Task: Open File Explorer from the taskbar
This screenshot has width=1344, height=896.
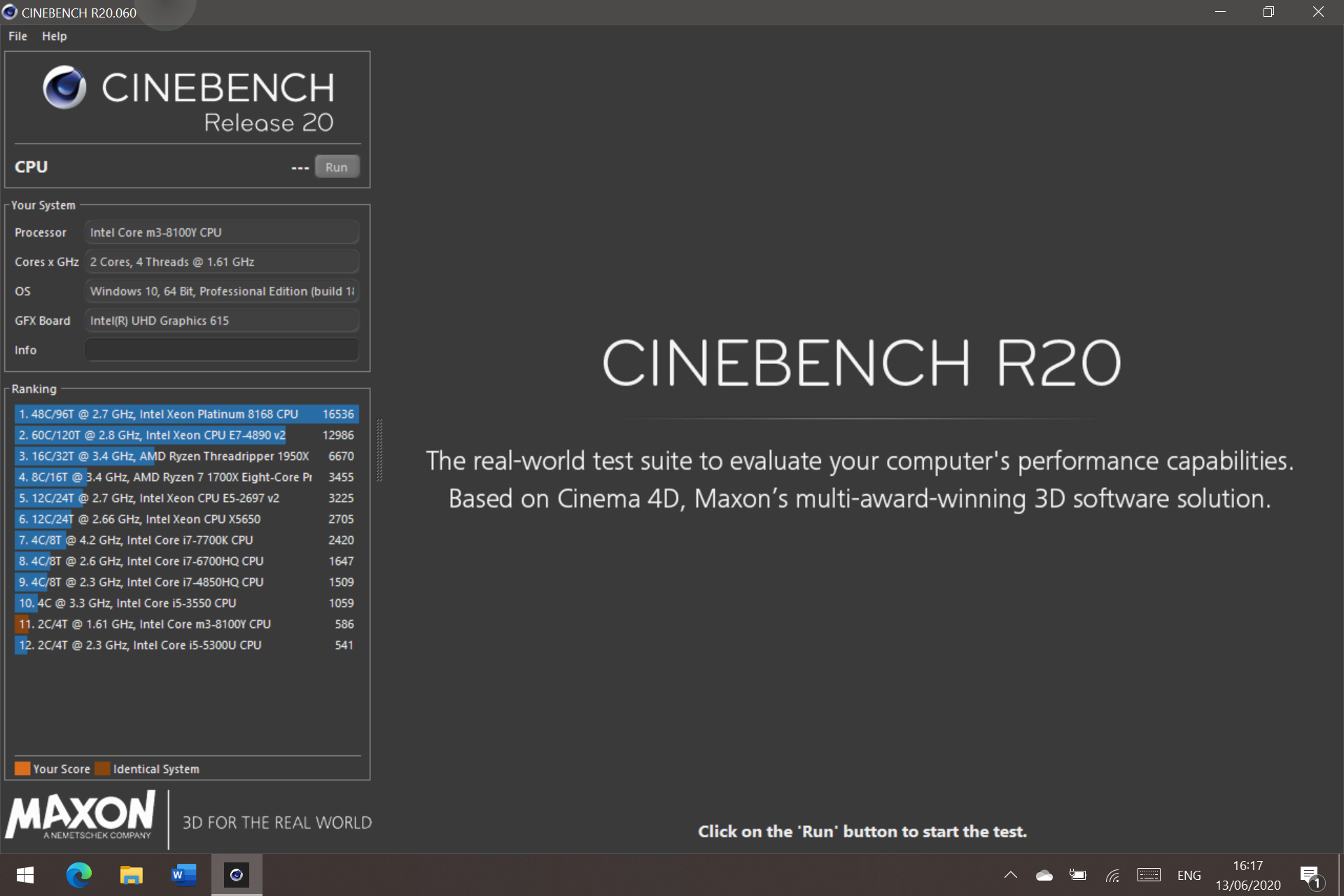Action: (x=132, y=875)
